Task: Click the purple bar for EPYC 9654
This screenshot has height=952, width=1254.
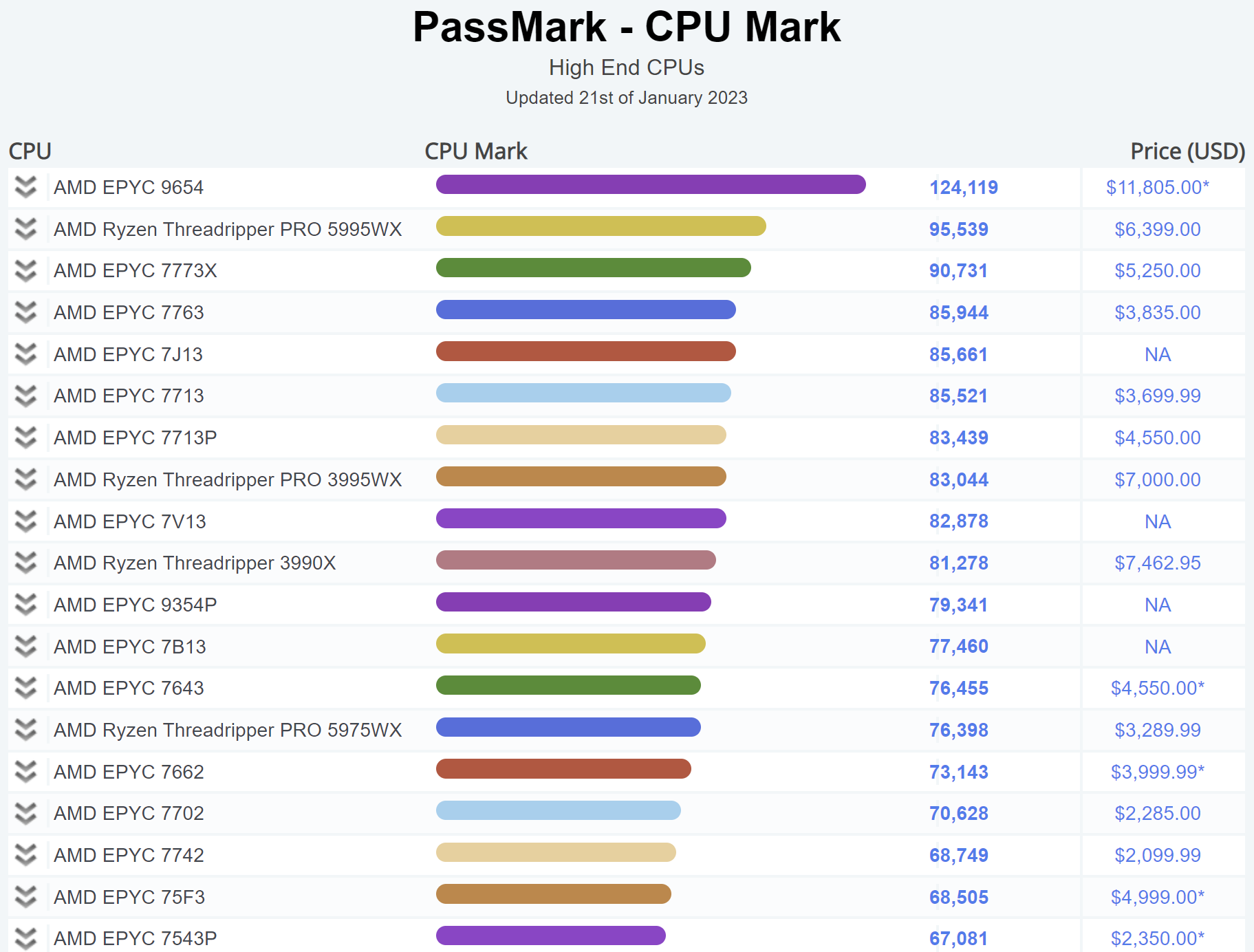Action: (x=650, y=184)
